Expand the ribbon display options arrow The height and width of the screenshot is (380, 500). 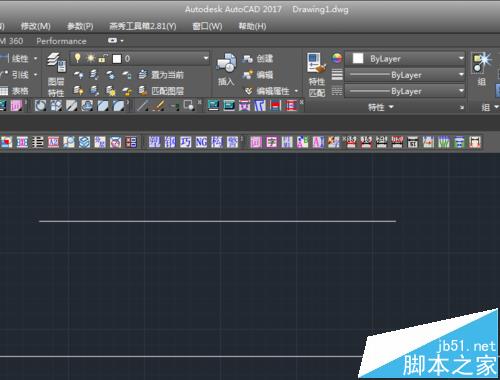(122, 41)
